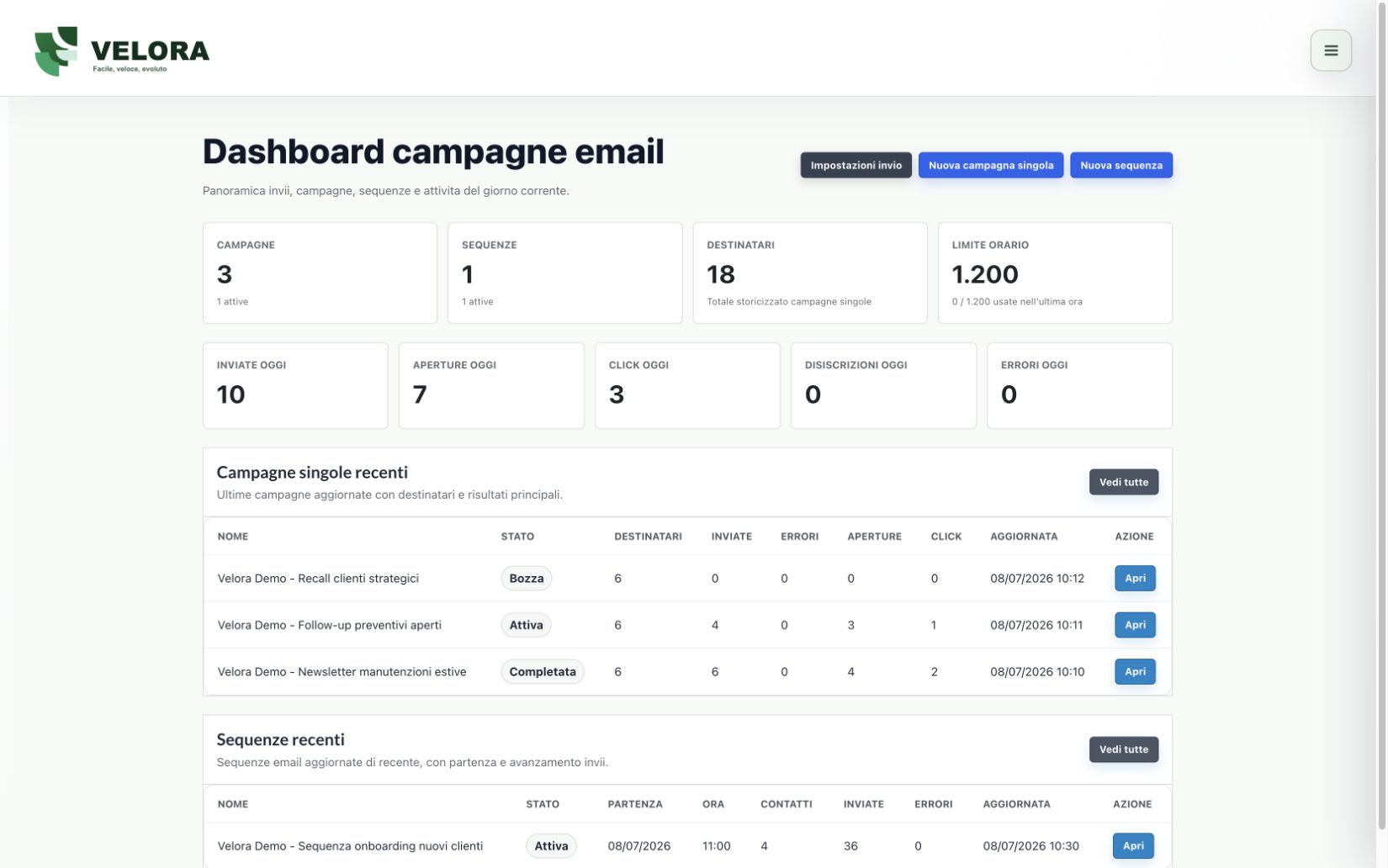Click 'Velora Demo - Follow-up preventivi aperti' name

coord(329,625)
